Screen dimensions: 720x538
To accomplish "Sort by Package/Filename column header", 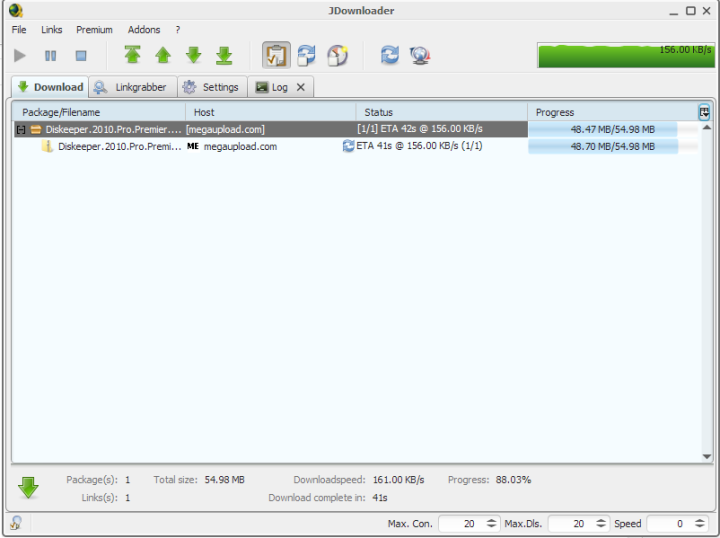I will tap(98, 112).
